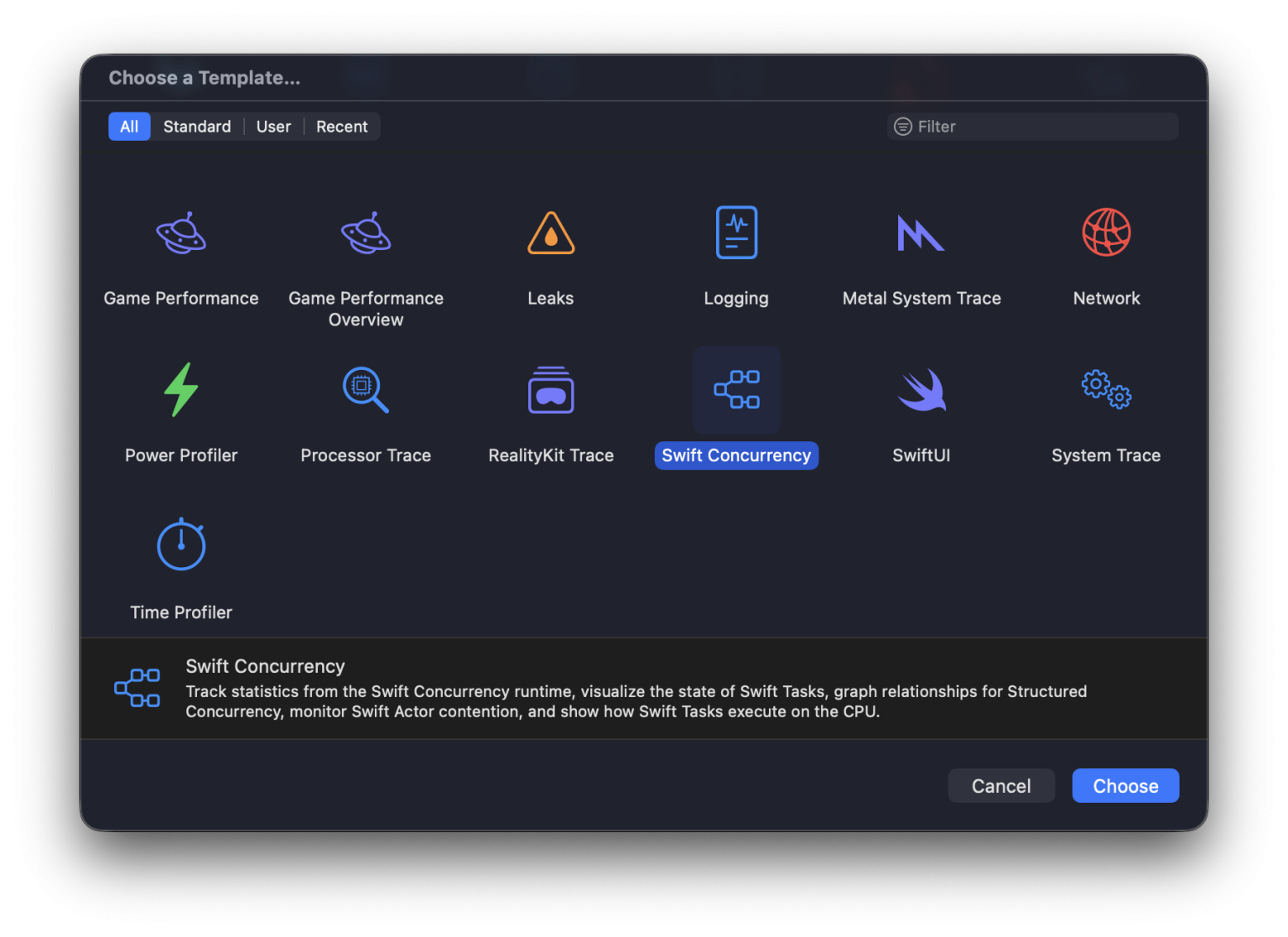Click the Network template label
The image size is (1288, 937).
tap(1106, 299)
